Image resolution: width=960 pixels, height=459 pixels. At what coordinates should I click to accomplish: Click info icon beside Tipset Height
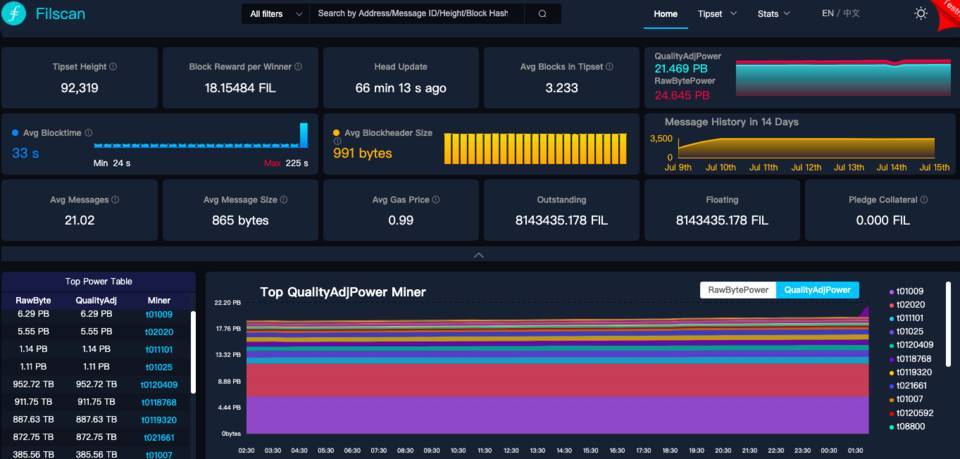[x=113, y=67]
